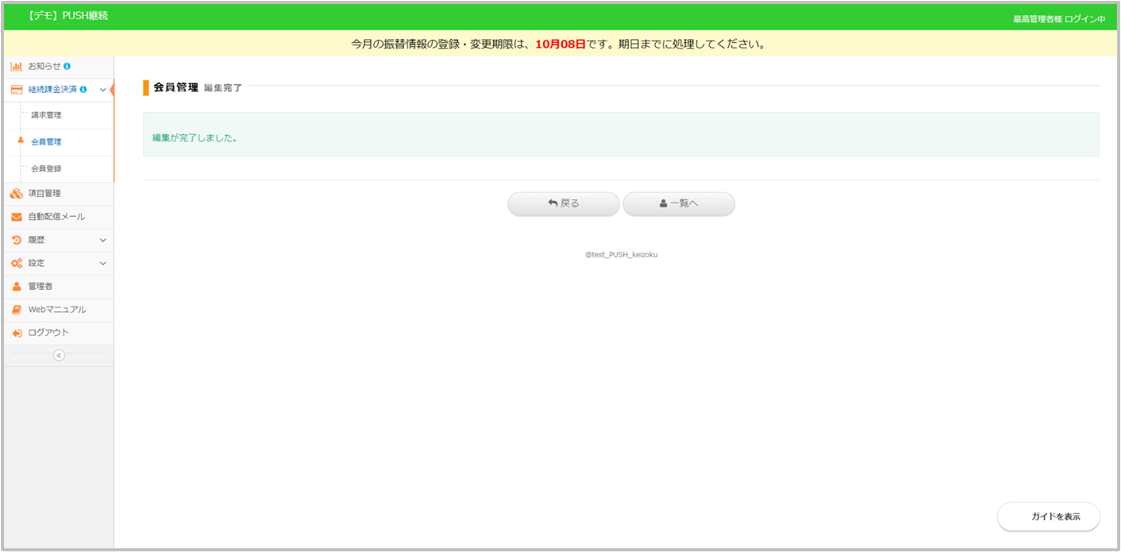Click the info badge next to お知らせ

(67, 66)
